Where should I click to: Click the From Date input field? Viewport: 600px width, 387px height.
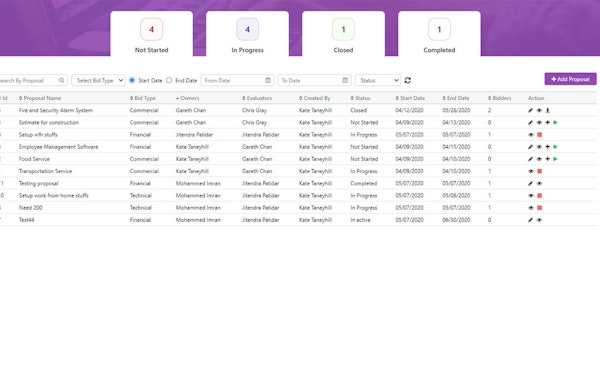pos(237,80)
